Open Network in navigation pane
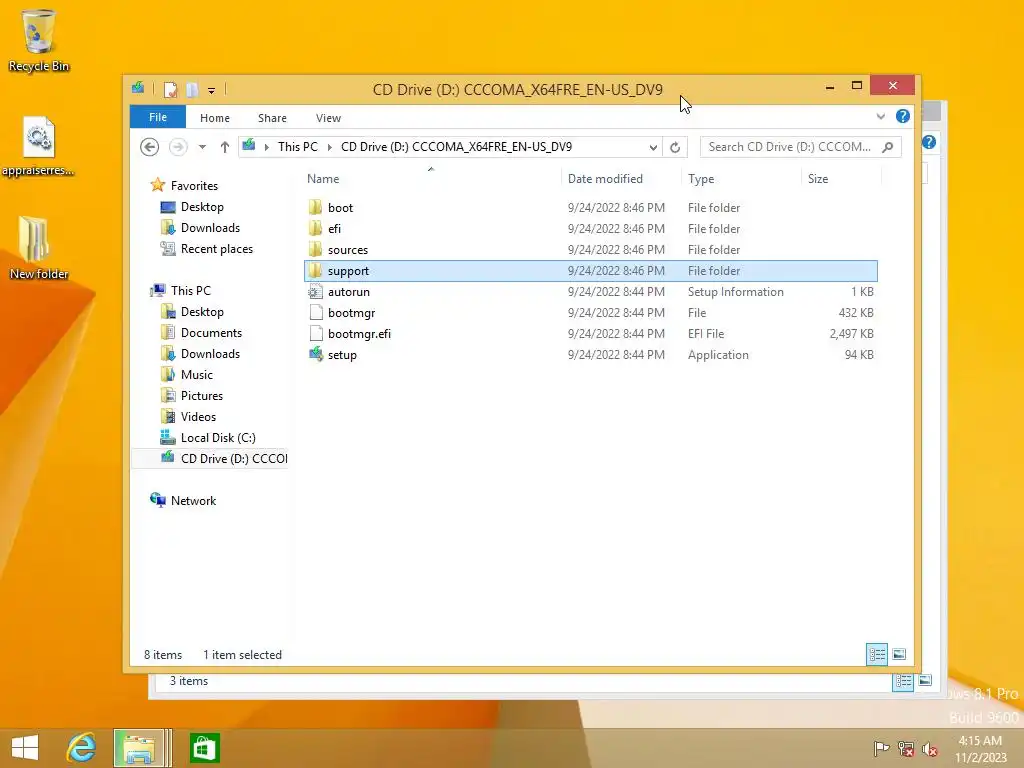The image size is (1024, 768). pos(193,501)
